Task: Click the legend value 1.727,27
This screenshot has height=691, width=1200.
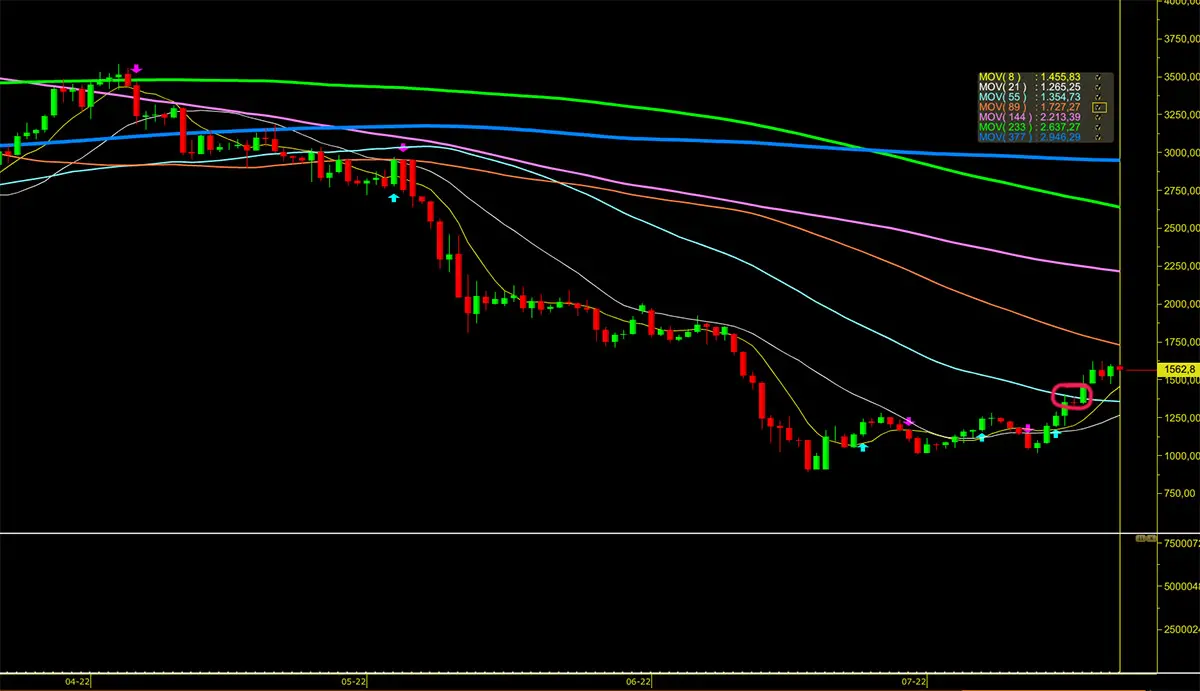Action: [1061, 107]
